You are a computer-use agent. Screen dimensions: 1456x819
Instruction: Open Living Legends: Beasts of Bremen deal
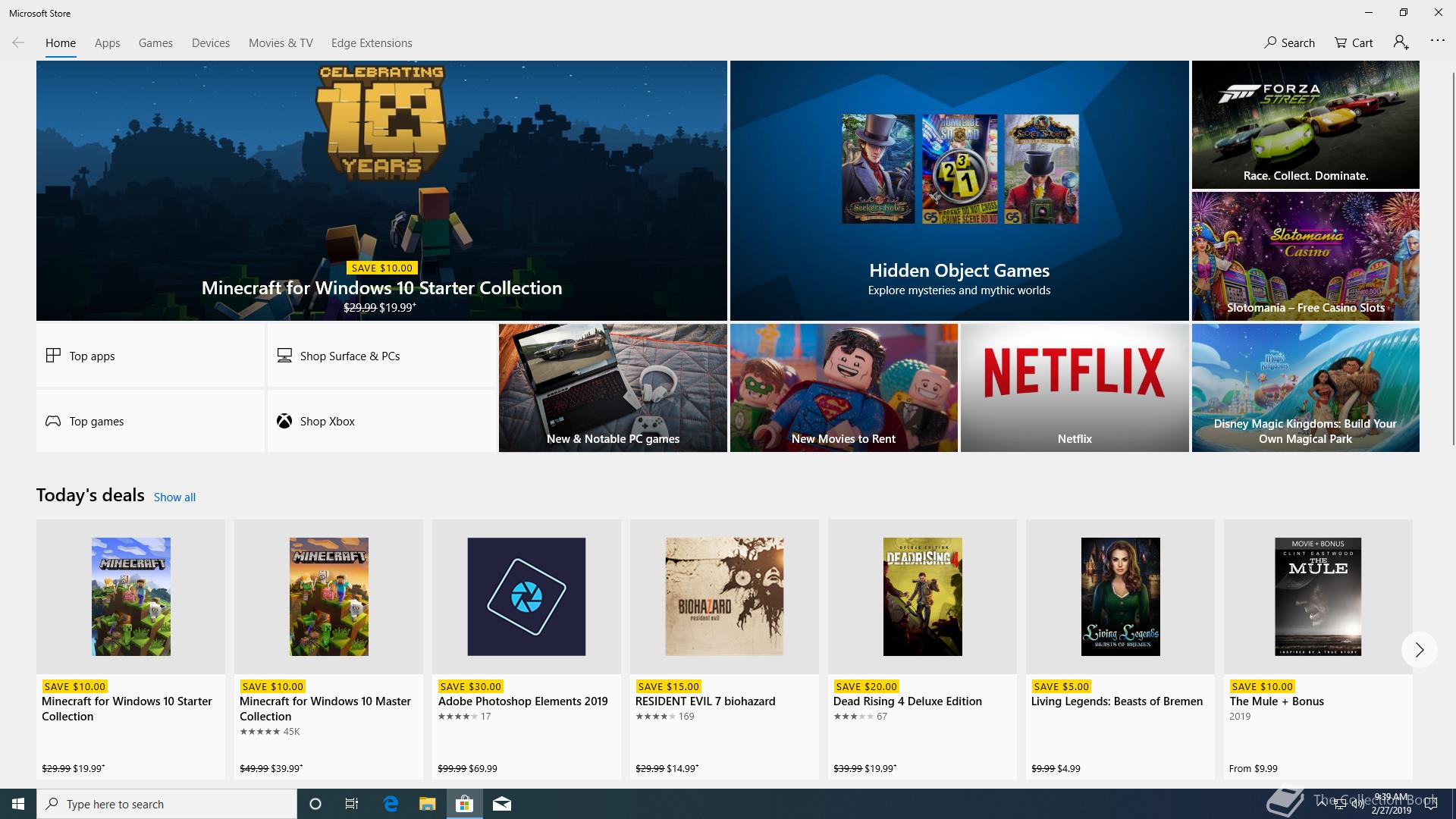pos(1120,649)
